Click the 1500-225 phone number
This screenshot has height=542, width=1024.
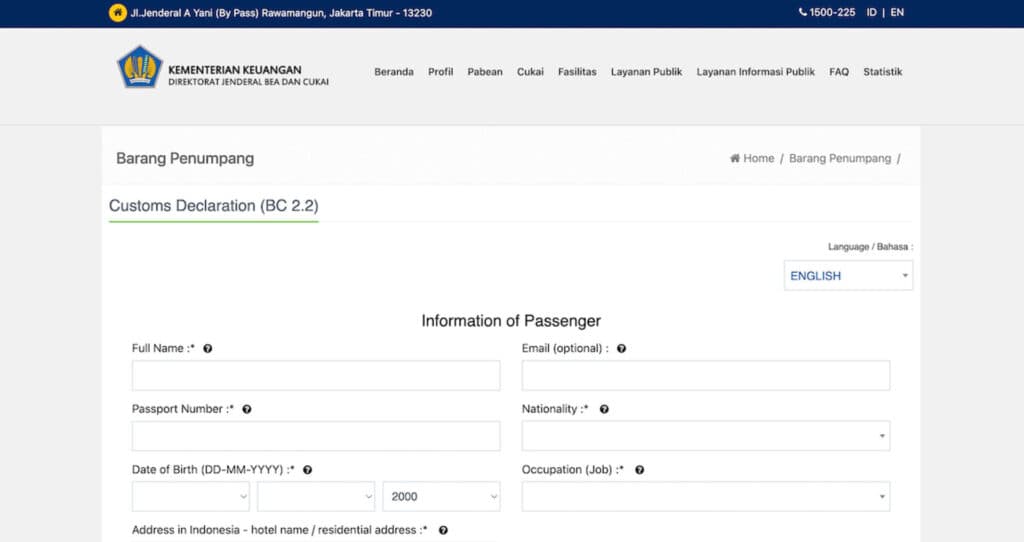[832, 12]
